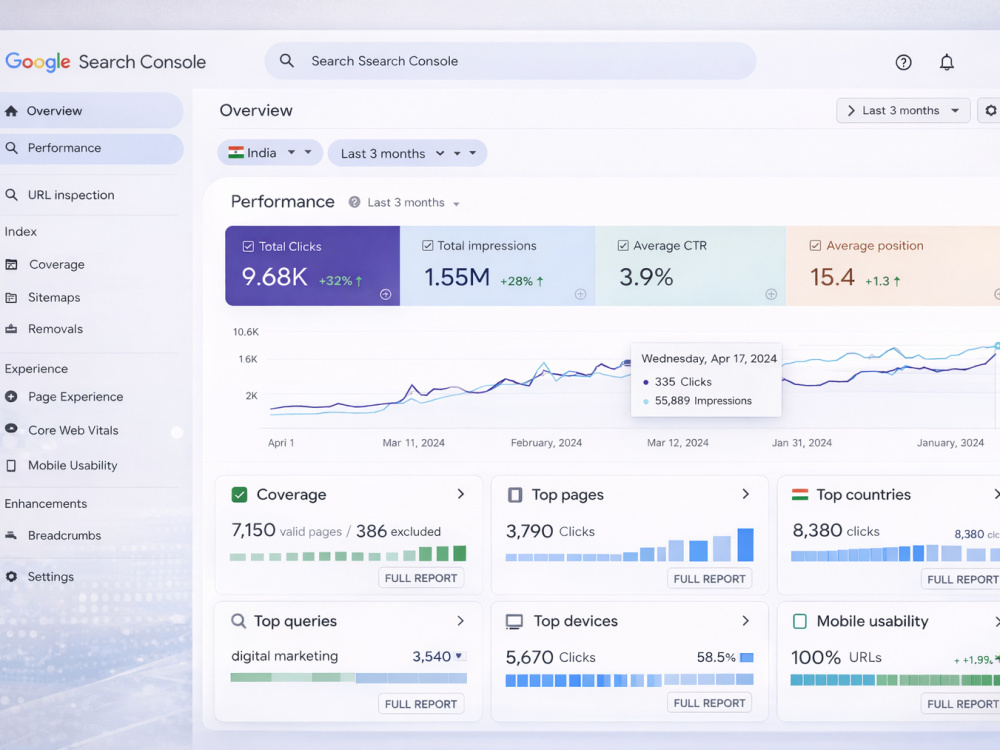The width and height of the screenshot is (1000, 750).
Task: Click the Apr 17 data point on chart
Action: (627, 362)
